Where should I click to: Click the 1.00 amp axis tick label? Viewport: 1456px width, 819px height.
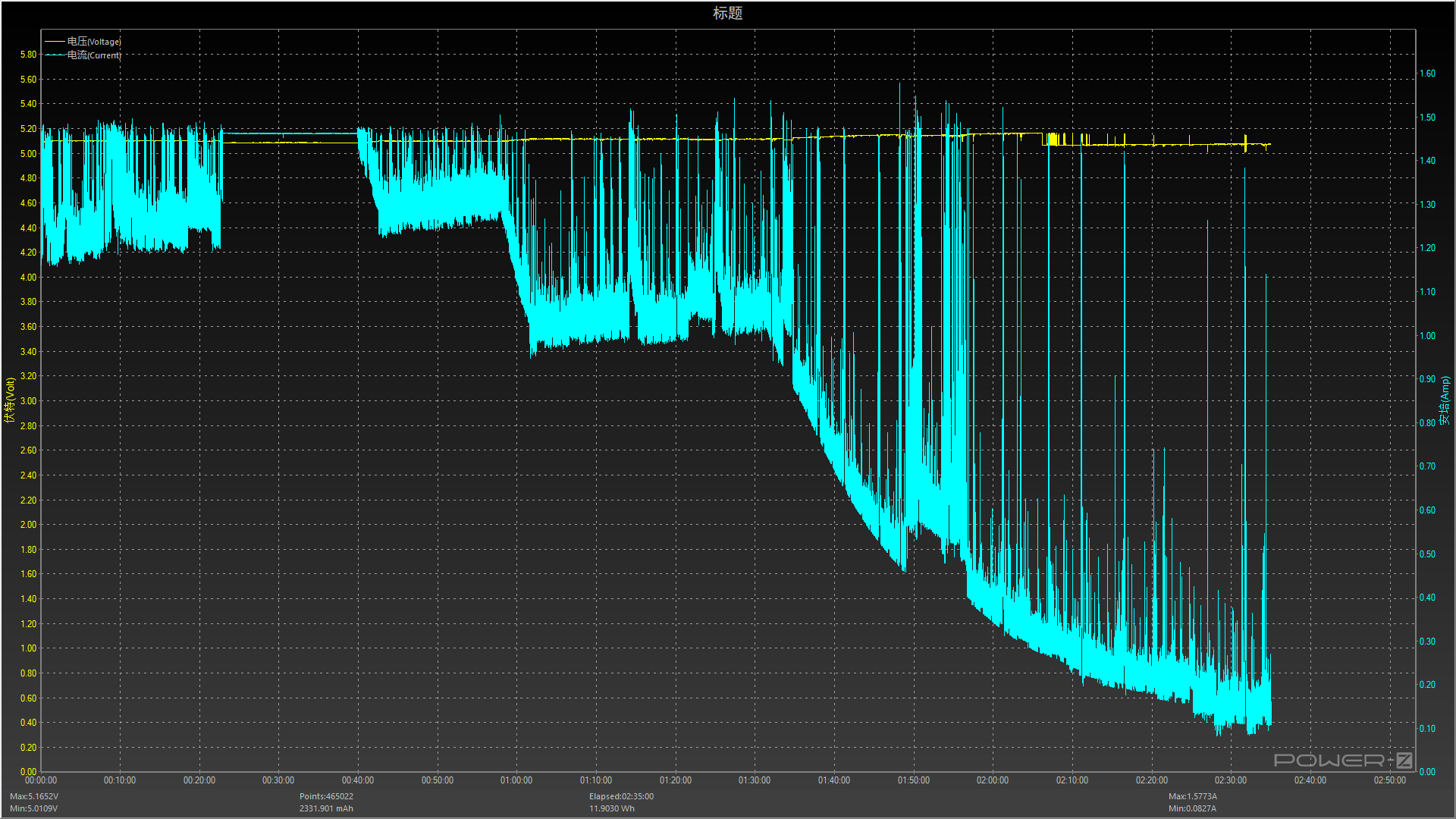(1427, 336)
